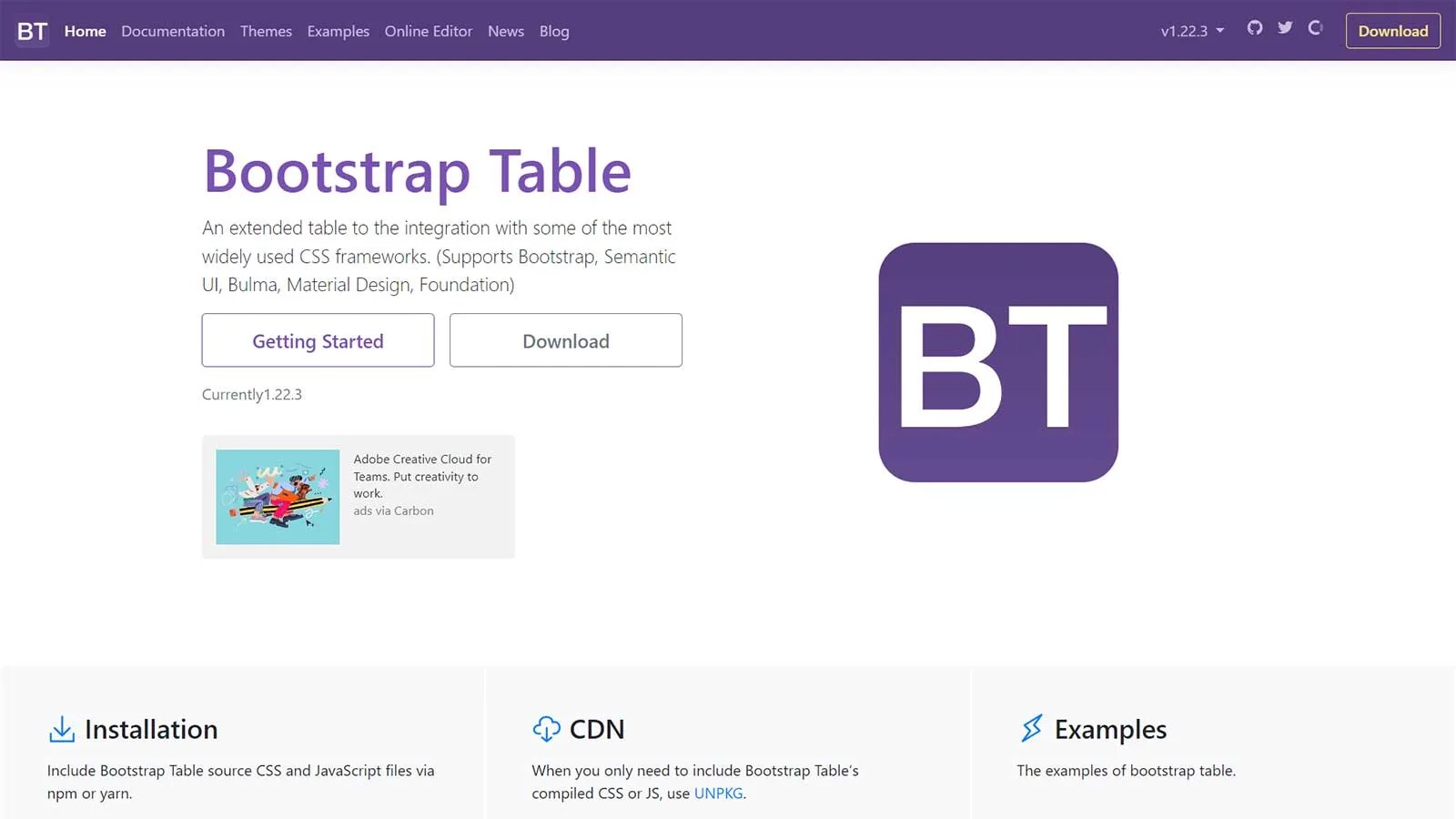Viewport: 1456px width, 819px height.
Task: Click the 'Installation' section heading
Action: [x=151, y=729]
